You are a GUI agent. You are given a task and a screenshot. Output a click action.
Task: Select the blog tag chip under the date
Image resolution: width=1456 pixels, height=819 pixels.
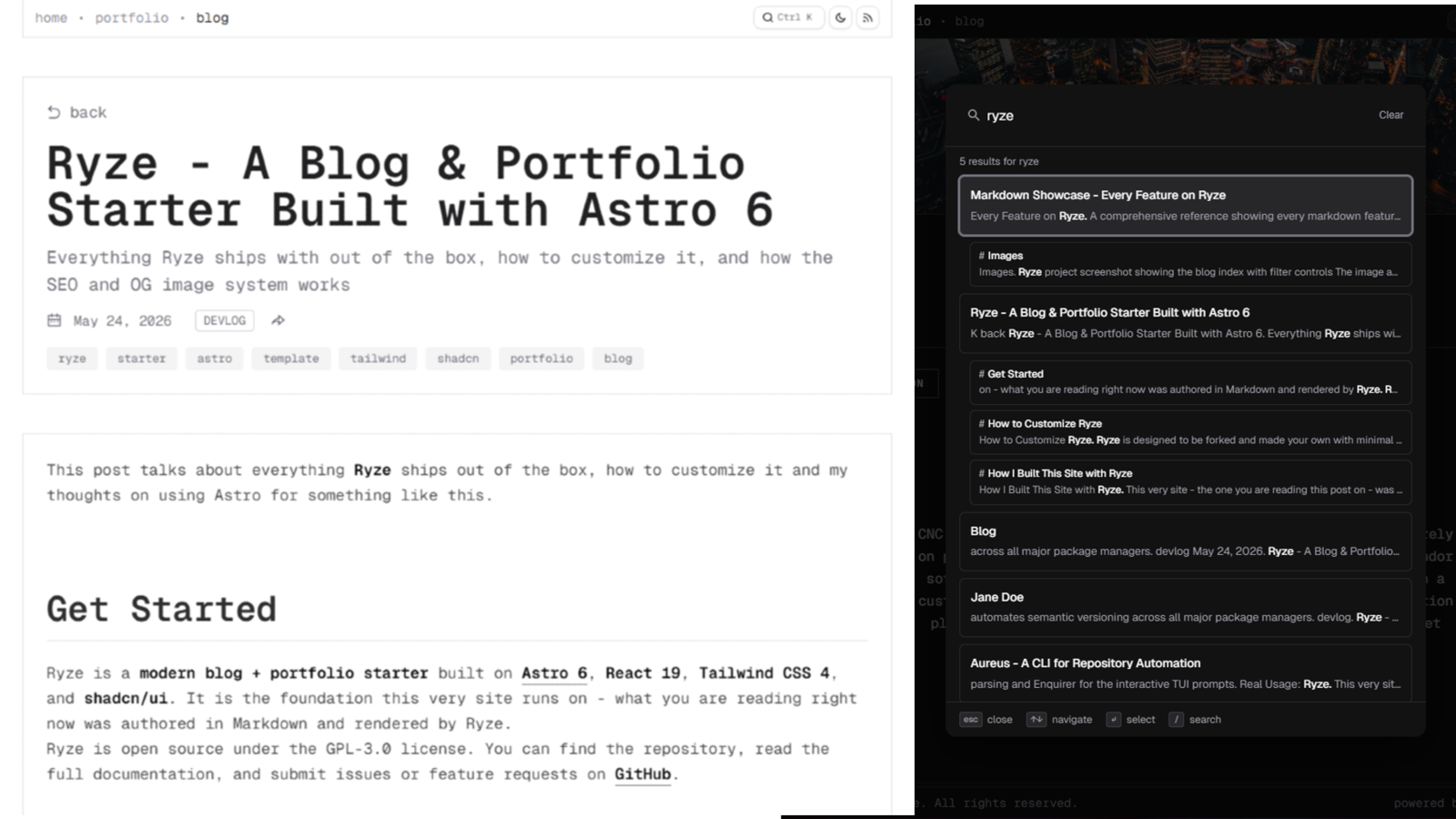(x=618, y=359)
